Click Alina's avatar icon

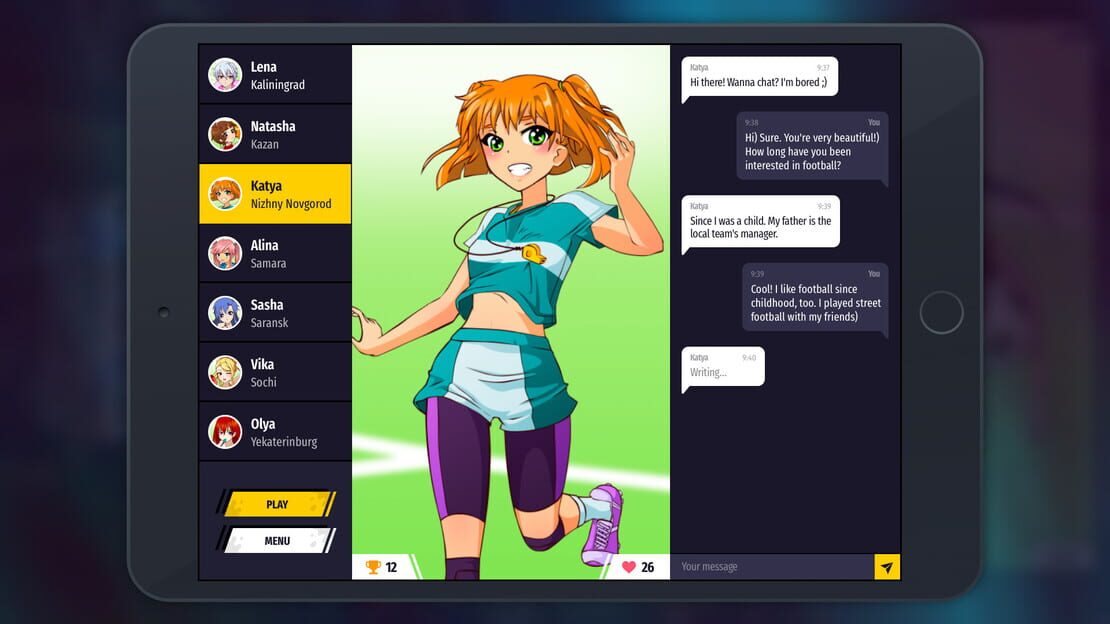(225, 254)
